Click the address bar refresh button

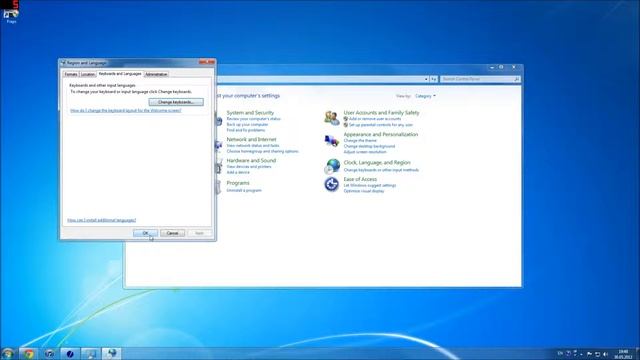(433, 79)
